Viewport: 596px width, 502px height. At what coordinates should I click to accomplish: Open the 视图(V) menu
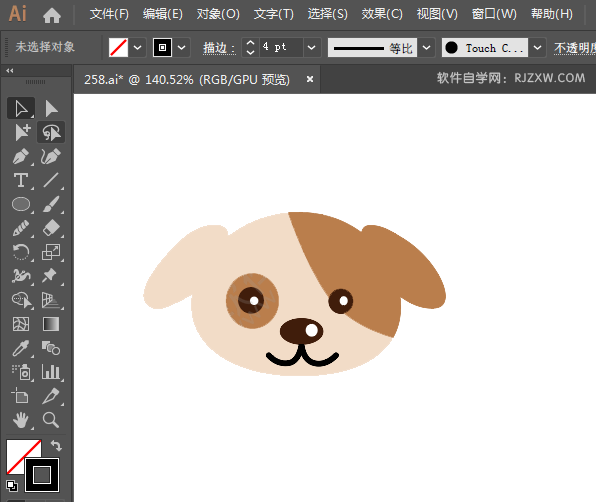pos(437,14)
